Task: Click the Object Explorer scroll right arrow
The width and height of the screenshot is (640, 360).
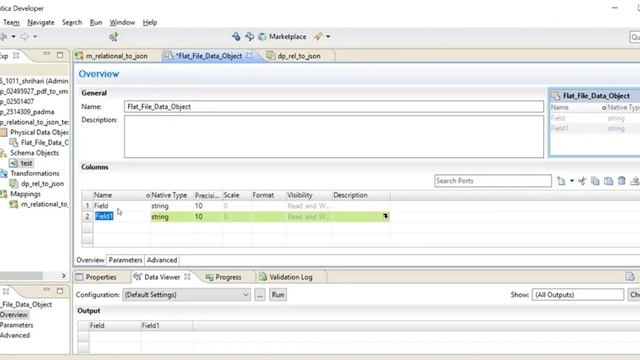Action: click(x=63, y=276)
